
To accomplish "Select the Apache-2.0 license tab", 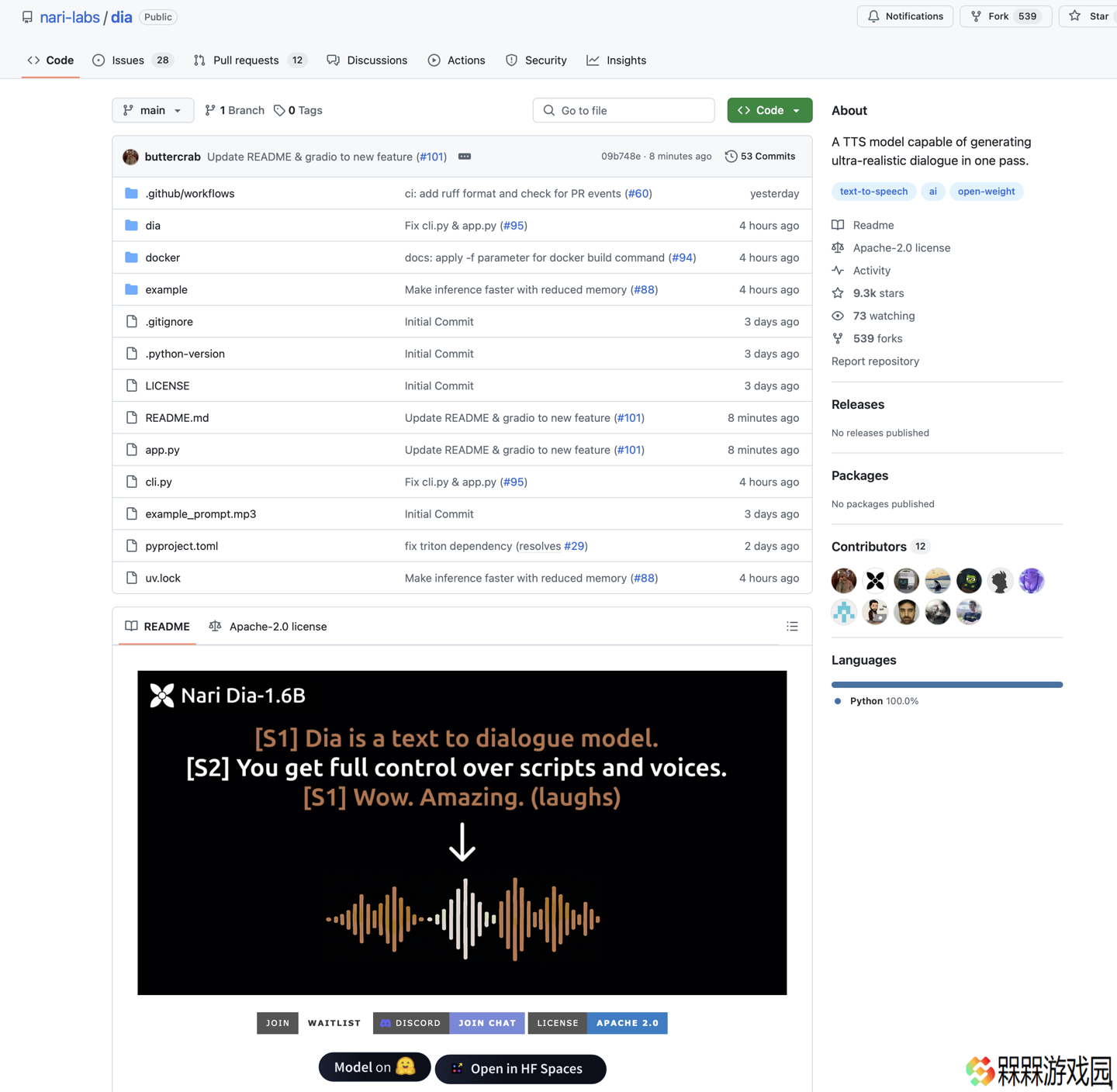I will tap(268, 627).
